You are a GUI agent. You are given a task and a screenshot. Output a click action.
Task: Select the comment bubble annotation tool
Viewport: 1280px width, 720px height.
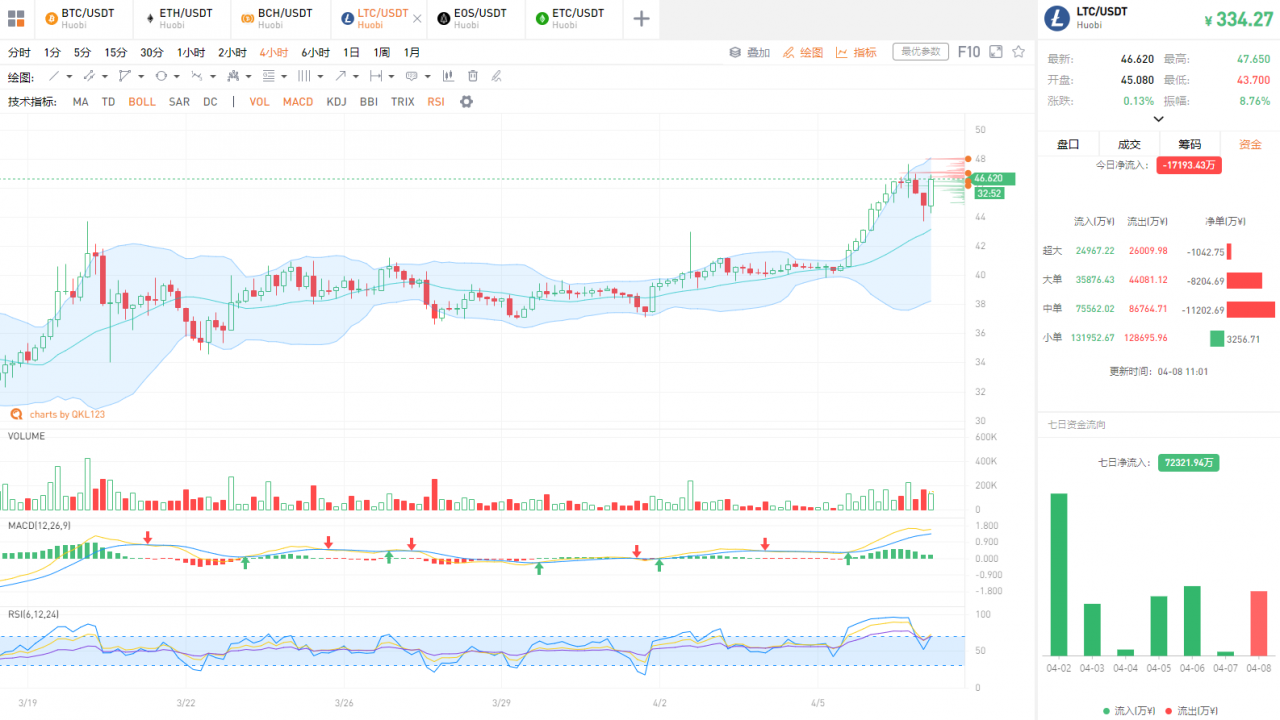tap(411, 76)
